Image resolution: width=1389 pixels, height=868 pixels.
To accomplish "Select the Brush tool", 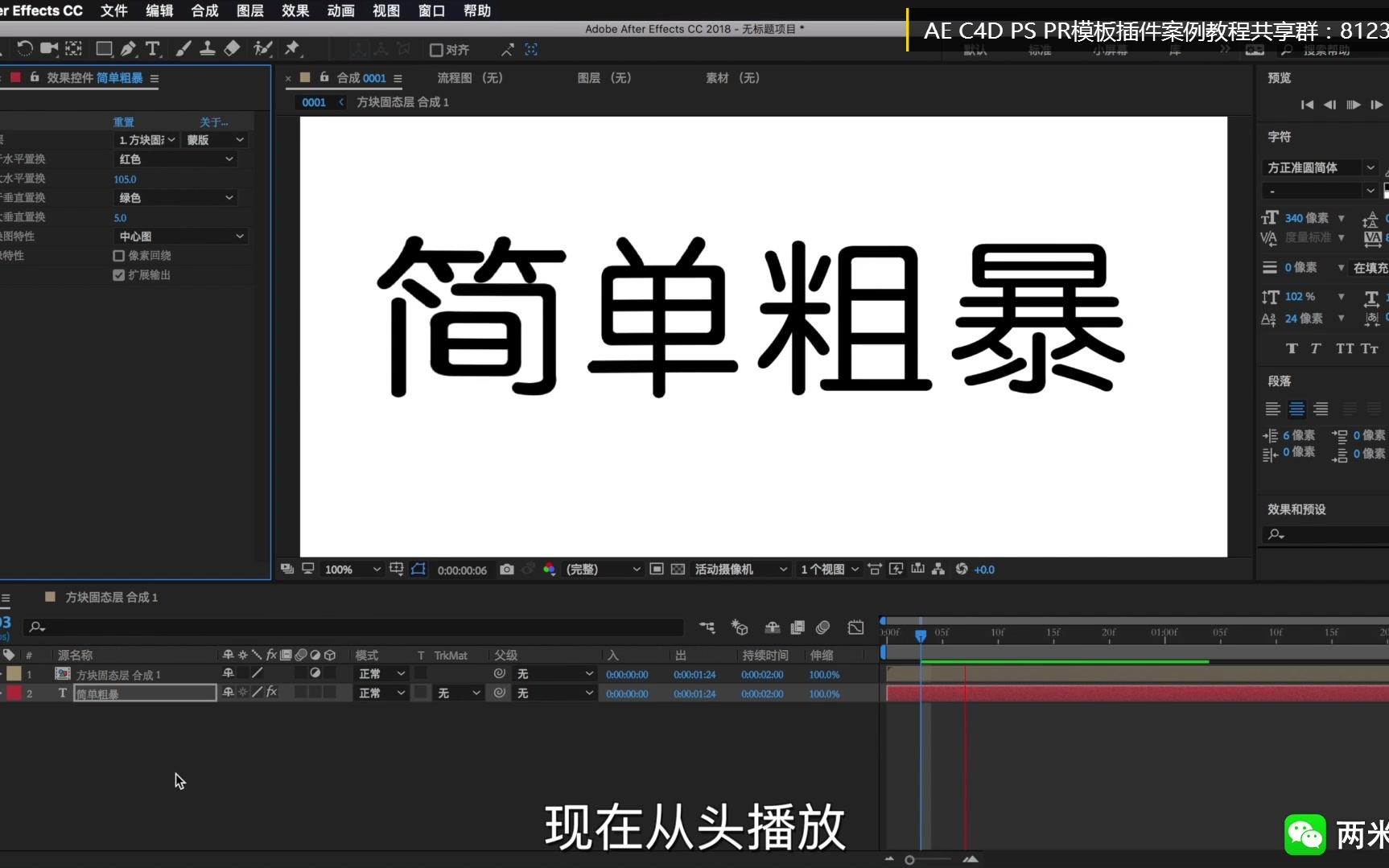I will [x=183, y=49].
